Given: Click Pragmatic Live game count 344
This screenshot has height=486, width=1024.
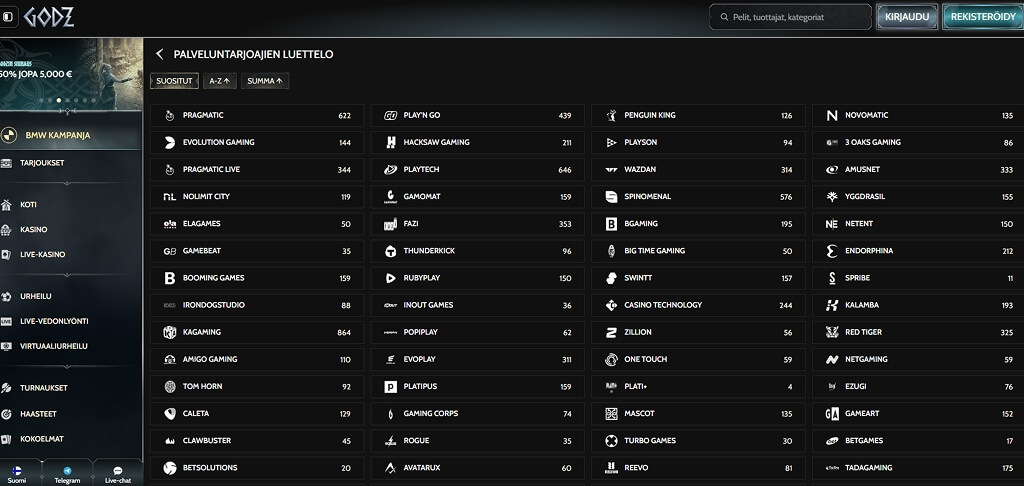Looking at the screenshot, I should point(344,170).
